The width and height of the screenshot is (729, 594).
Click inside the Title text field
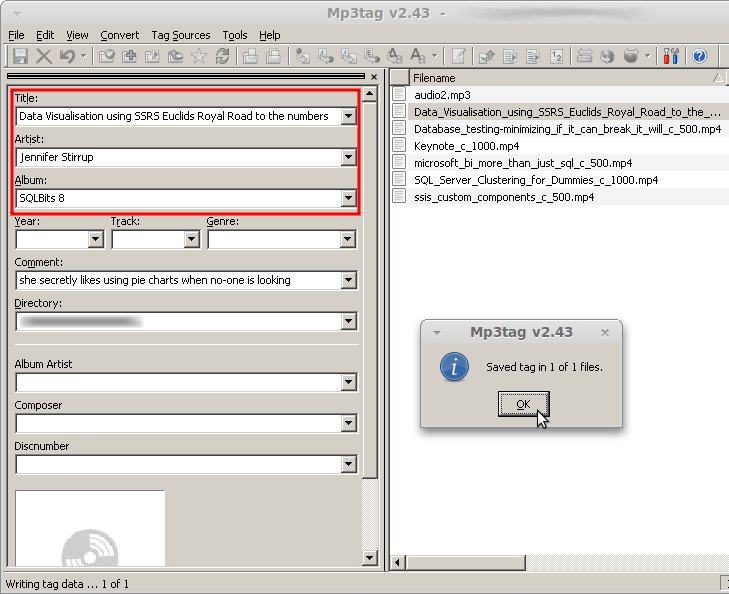[x=179, y=116]
